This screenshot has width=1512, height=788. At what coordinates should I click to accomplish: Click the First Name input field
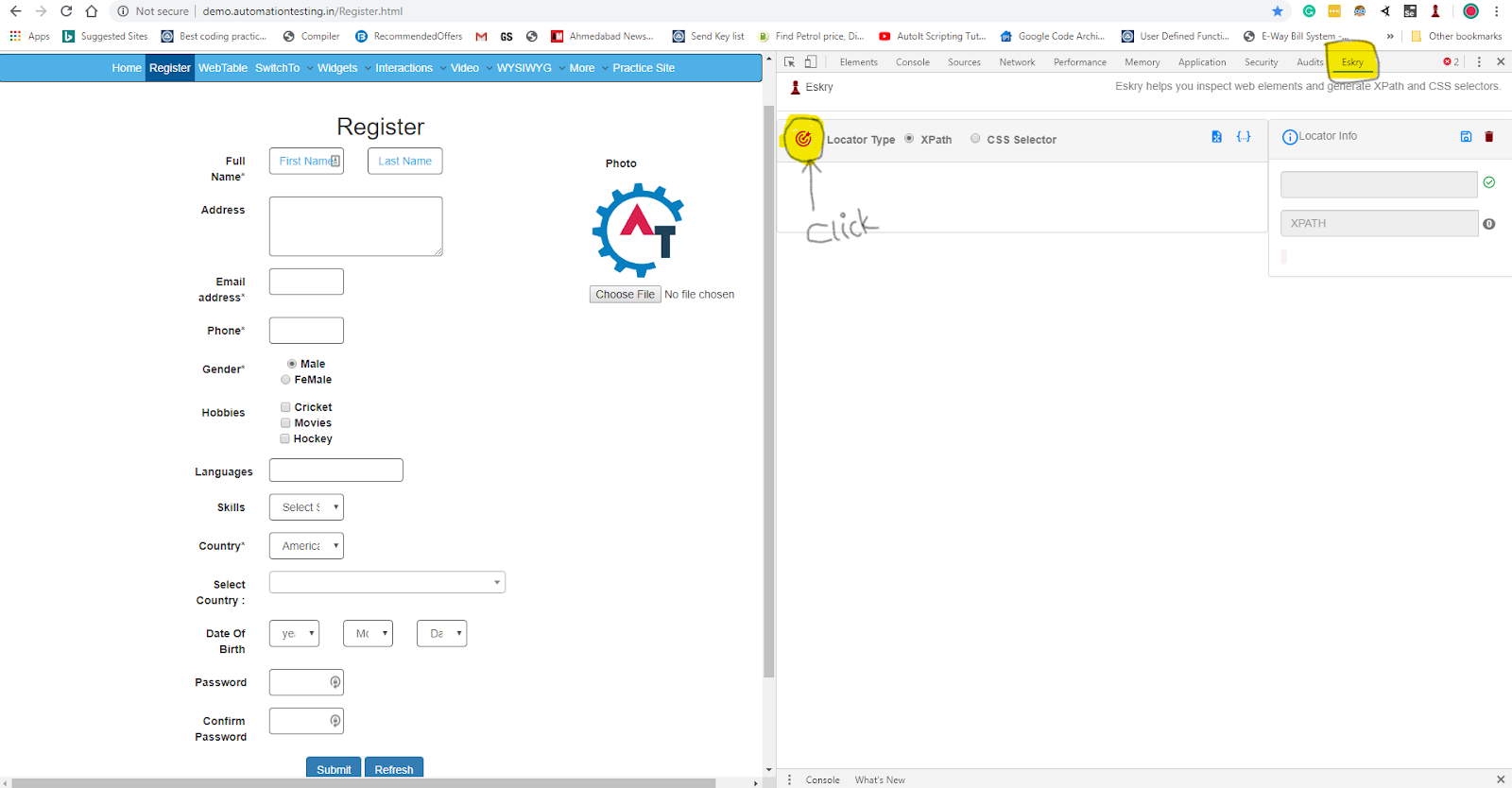point(306,162)
